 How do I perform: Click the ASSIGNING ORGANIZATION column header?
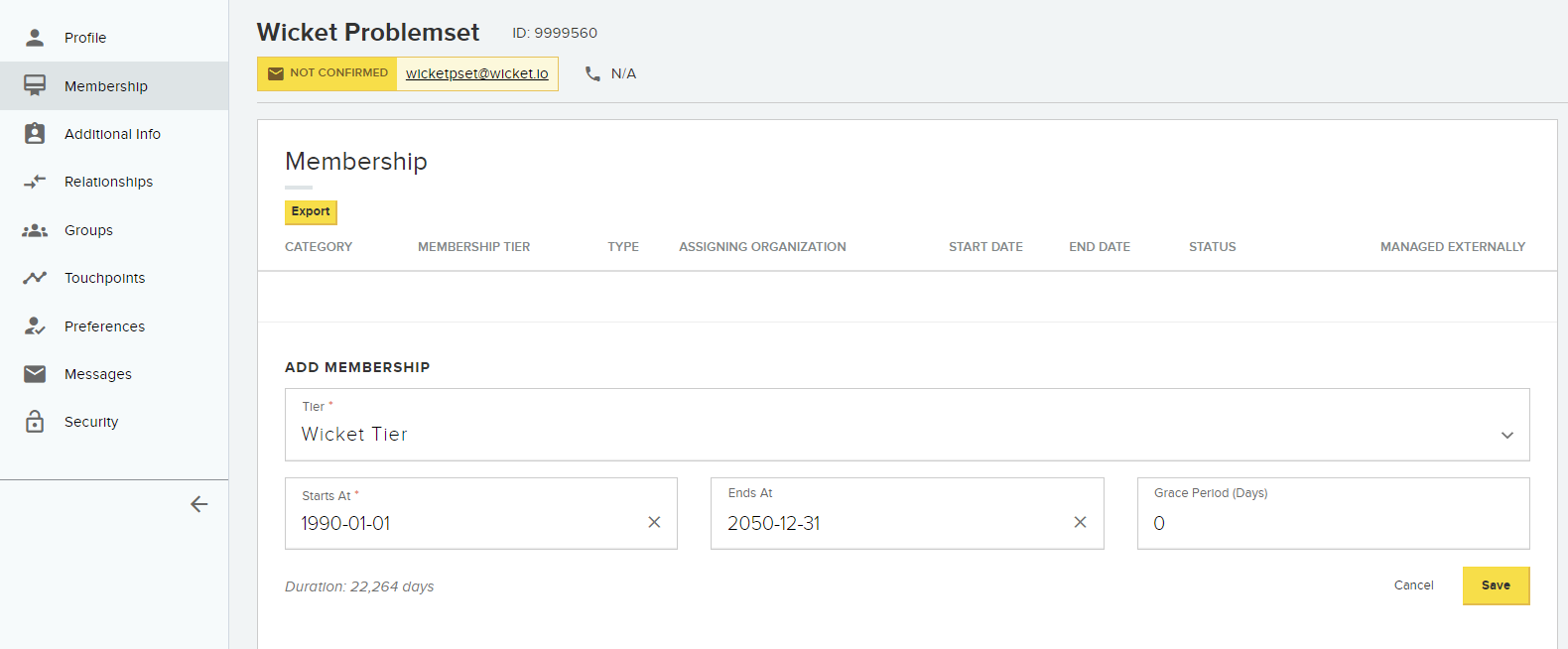(x=762, y=247)
